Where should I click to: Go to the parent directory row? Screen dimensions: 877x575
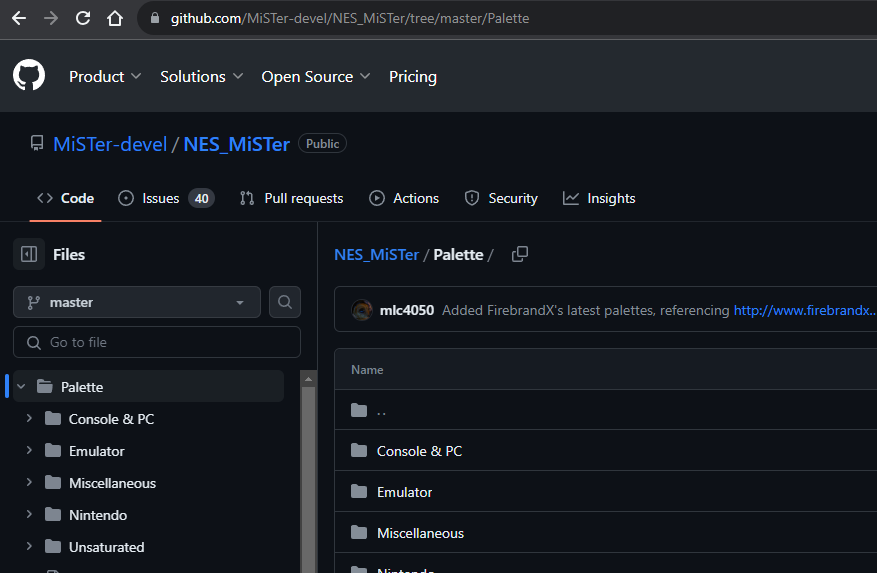coord(606,411)
